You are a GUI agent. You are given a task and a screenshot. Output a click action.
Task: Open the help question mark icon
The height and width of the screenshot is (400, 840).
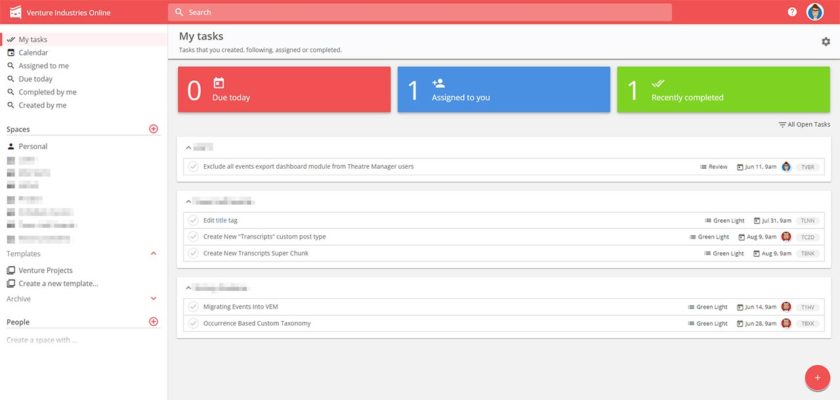coord(792,12)
